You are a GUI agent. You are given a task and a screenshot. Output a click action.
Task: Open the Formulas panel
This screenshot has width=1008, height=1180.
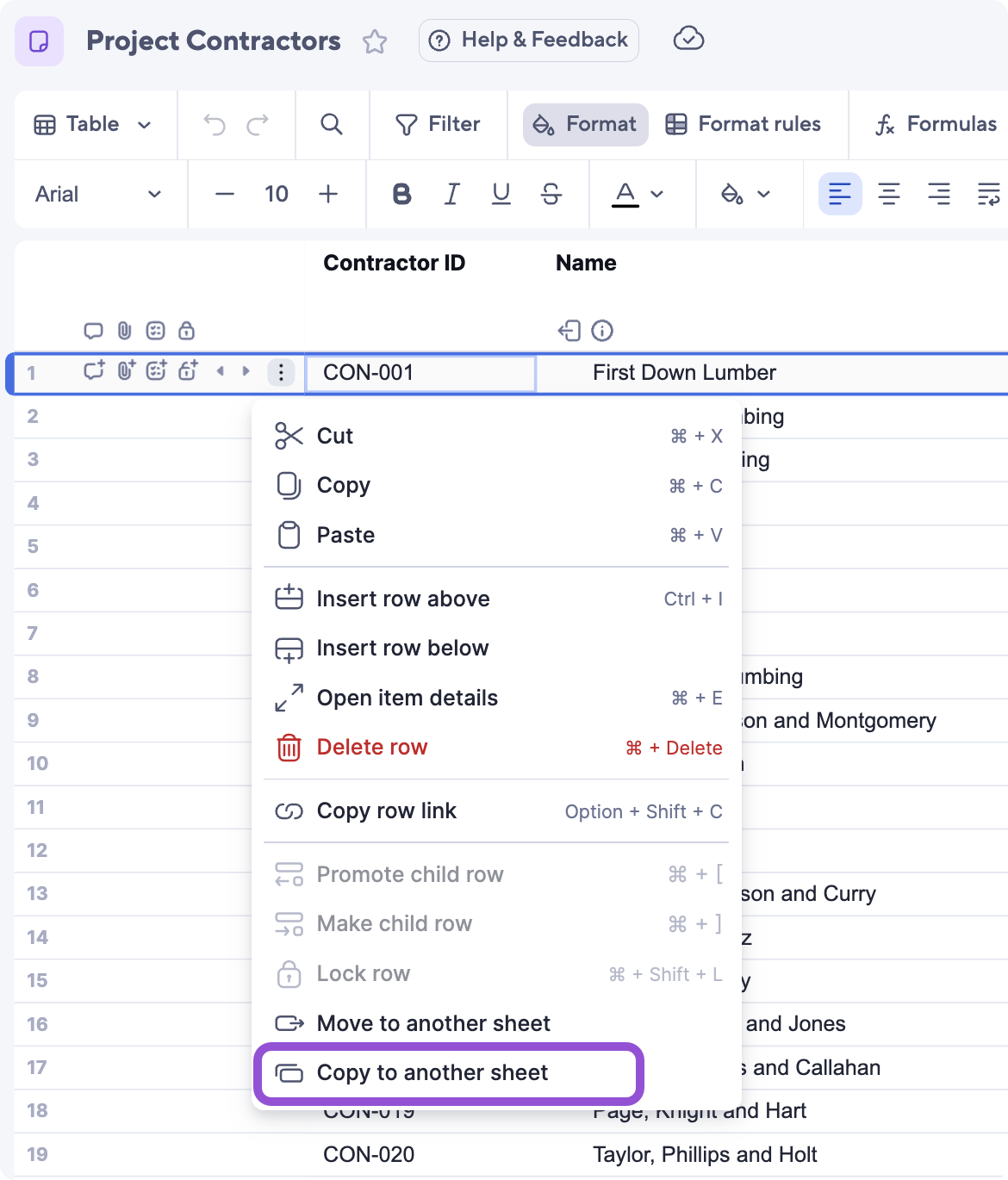(935, 124)
